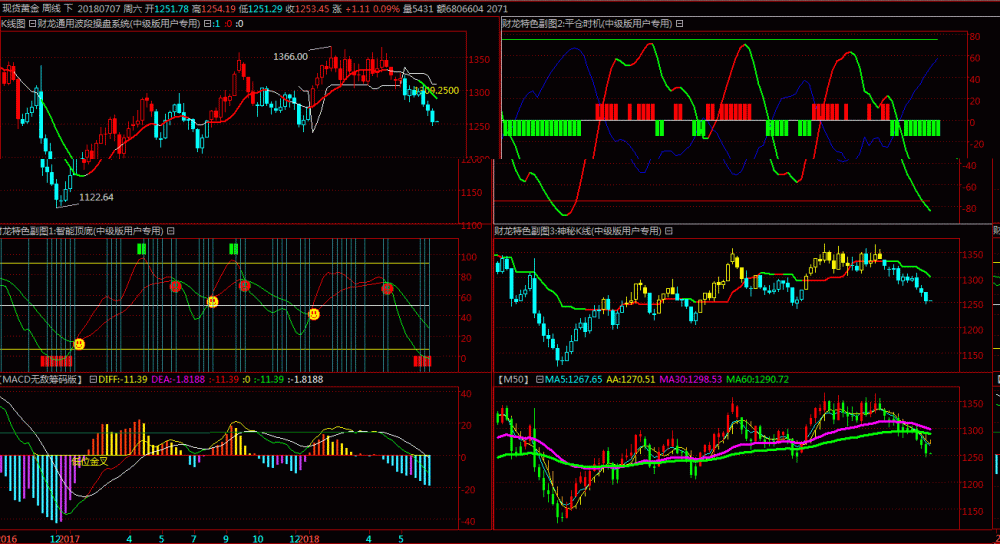Screen dimensions: 1000x544
Task: Toggle the box after 财龙通用波段操盘系统(中级版用户专用)
Action: coord(207,24)
